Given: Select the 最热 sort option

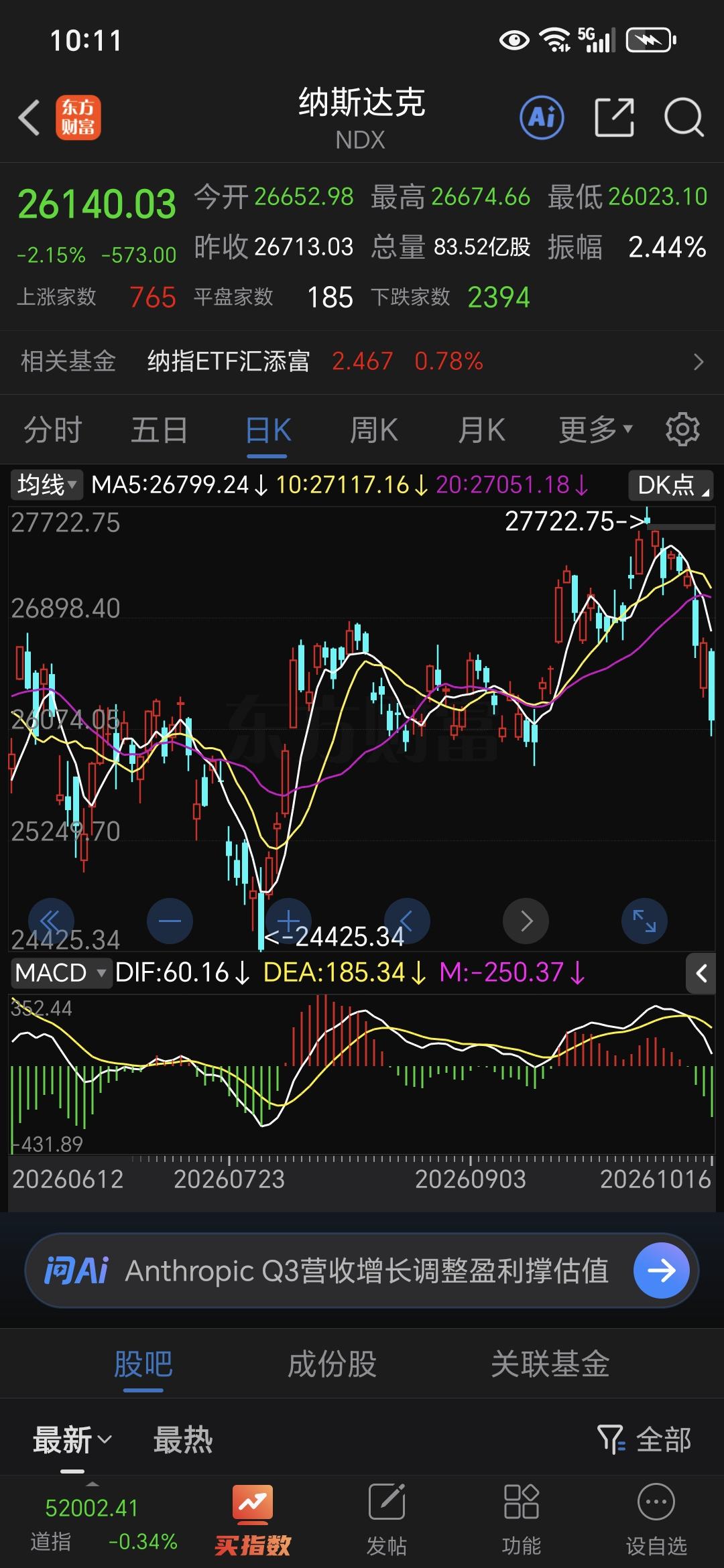Looking at the screenshot, I should (x=183, y=1439).
